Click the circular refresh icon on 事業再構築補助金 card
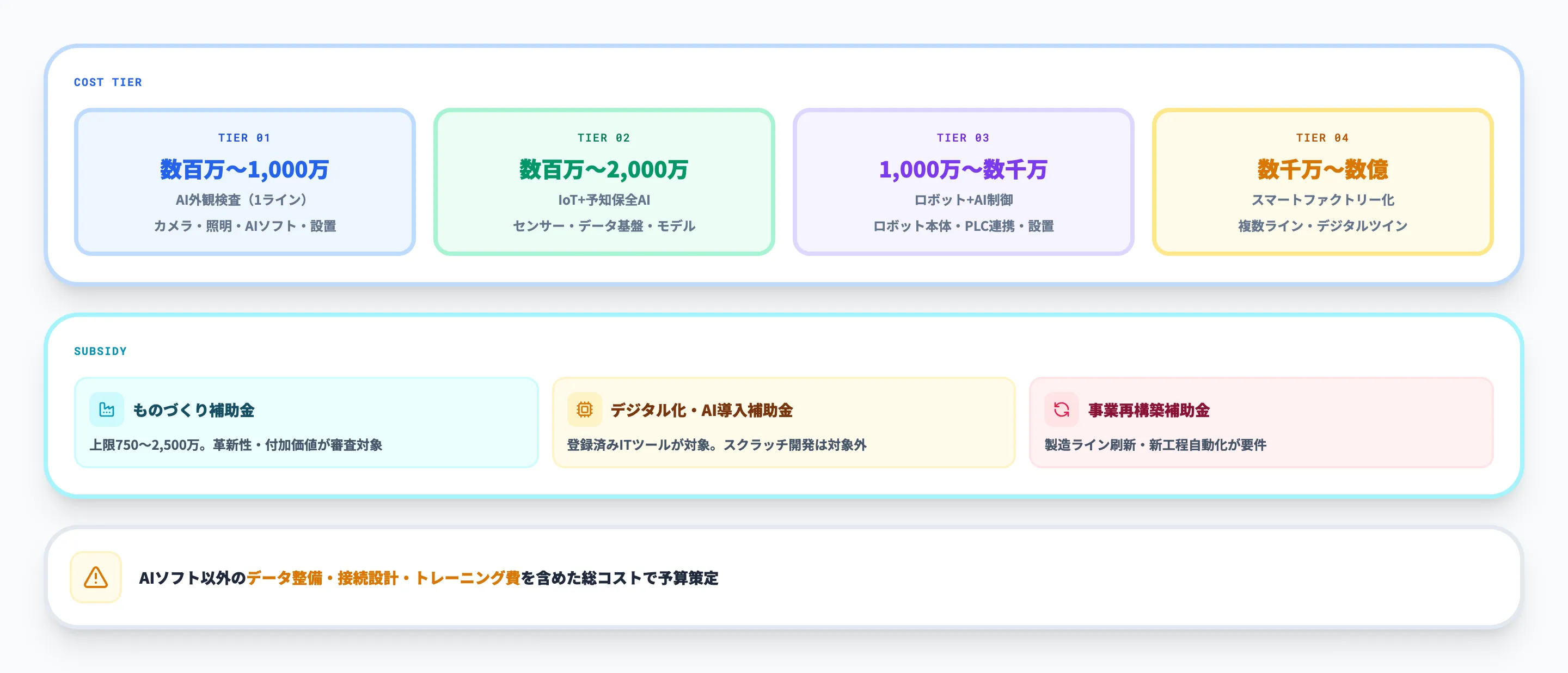This screenshot has height=673, width=1568. click(1062, 411)
